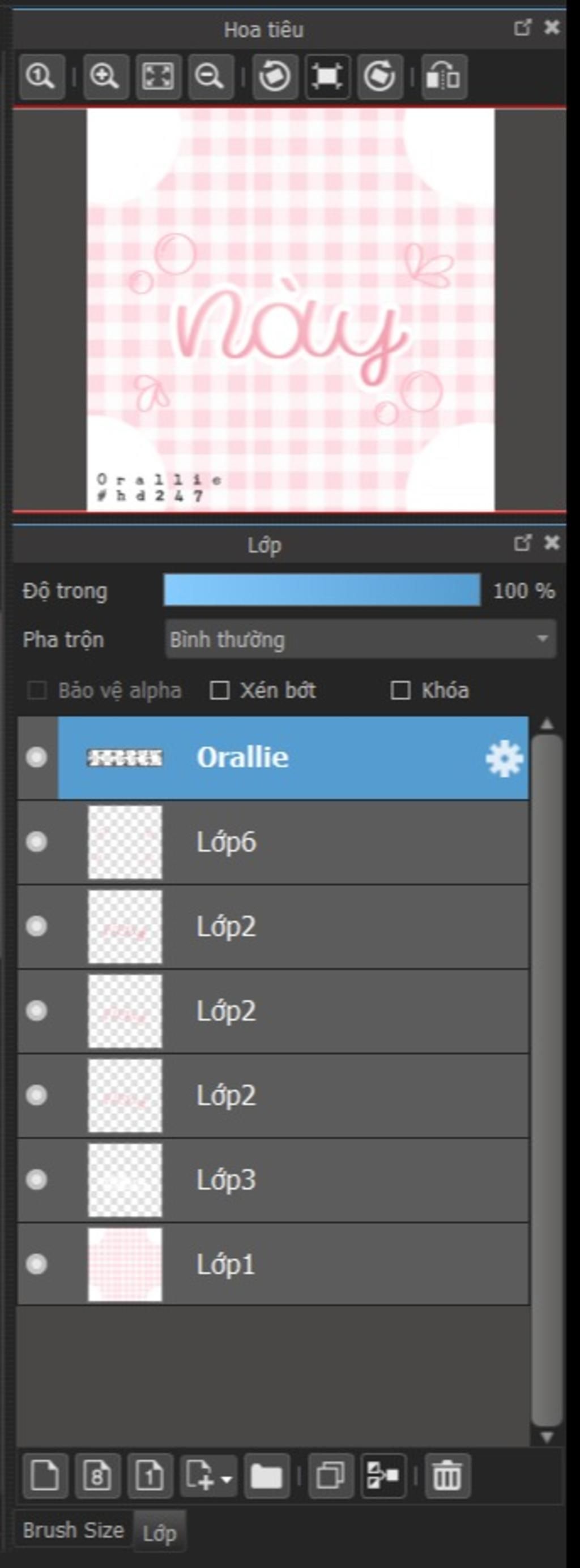The width and height of the screenshot is (580, 1568).
Task: Hide the Lớp1 layer visibility dot
Action: tap(37, 1264)
